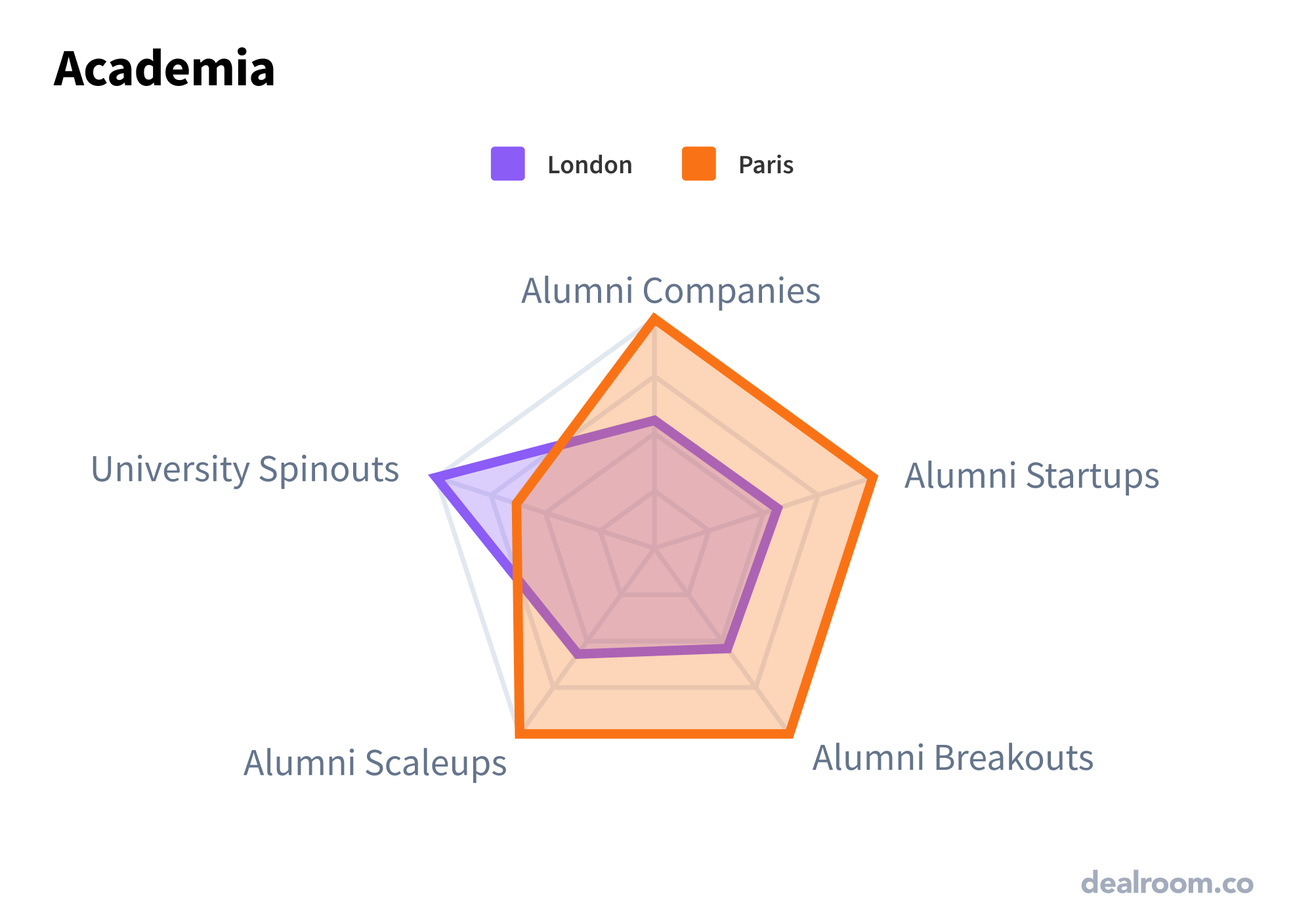Click Paris data point at Alumni Breakouts

coord(790,733)
